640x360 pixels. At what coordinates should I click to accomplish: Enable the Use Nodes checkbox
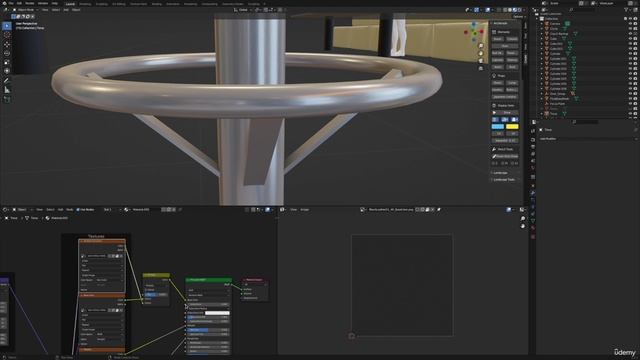point(78,209)
